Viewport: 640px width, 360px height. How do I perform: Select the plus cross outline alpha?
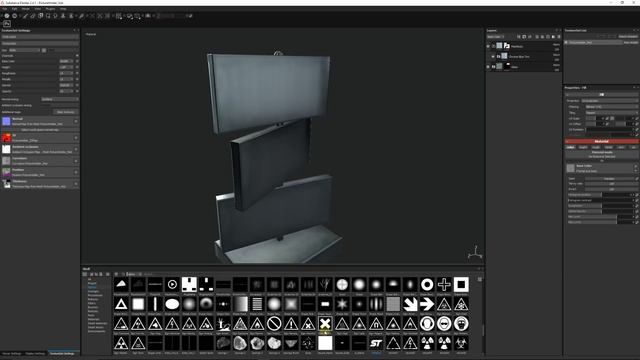(444, 284)
